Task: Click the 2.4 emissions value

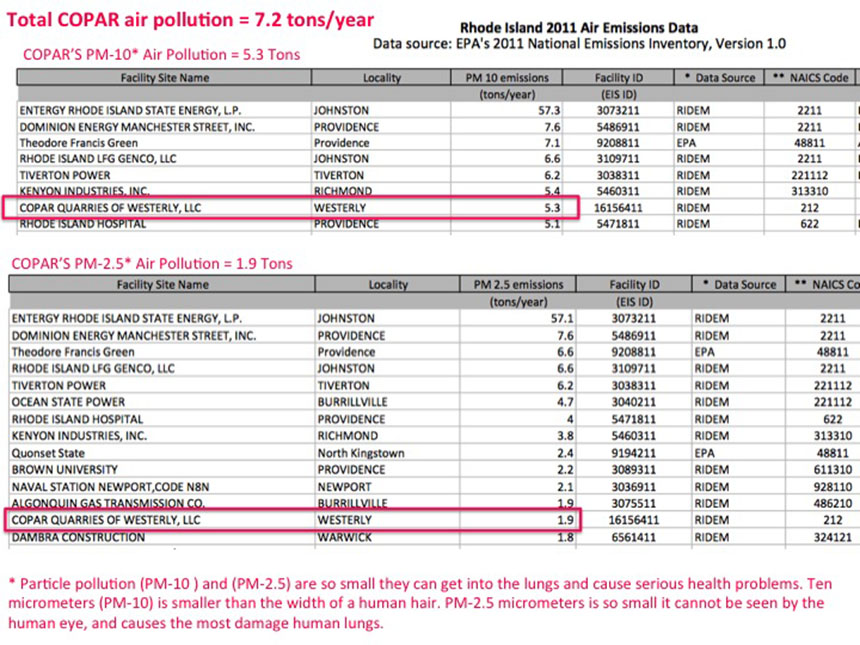Action: pos(565,453)
